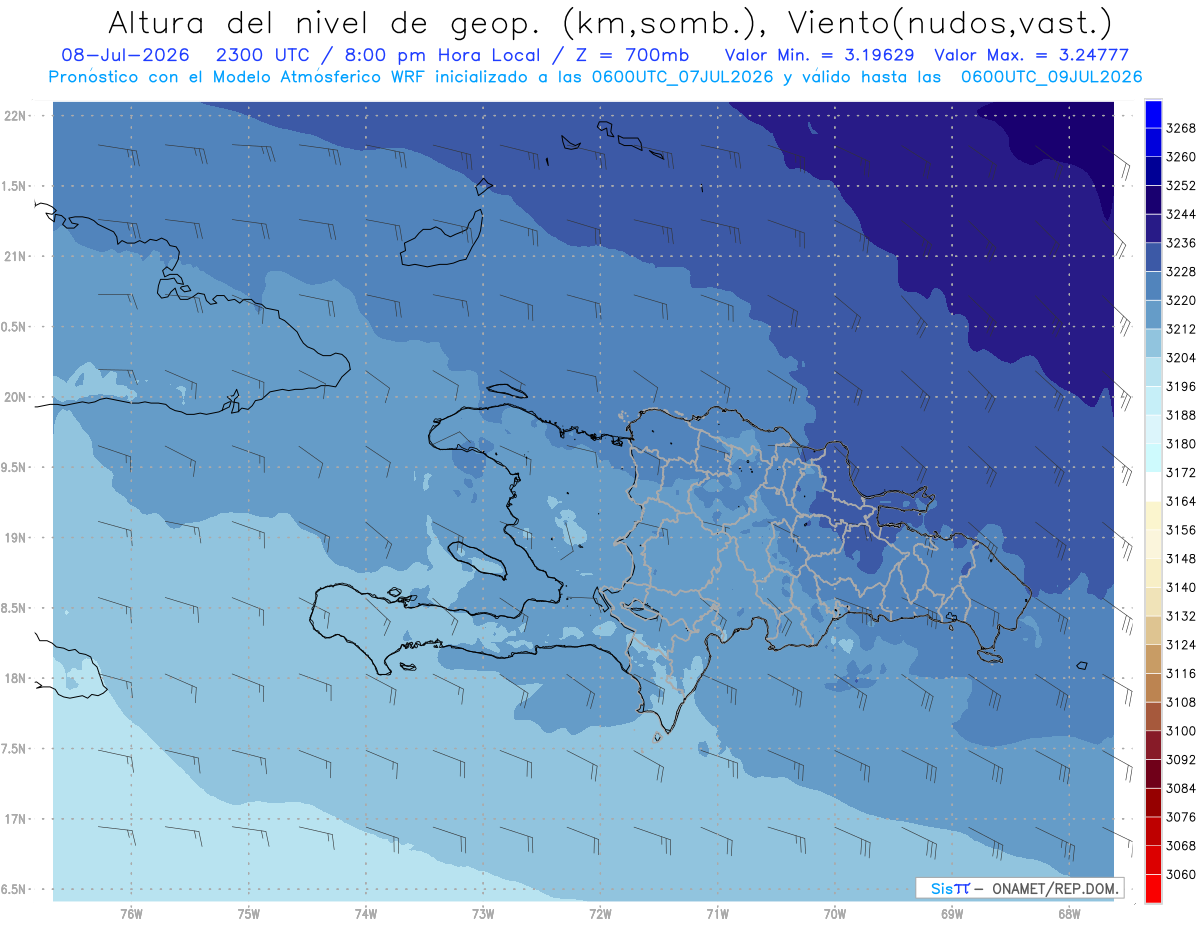Click the '73W' longitude axis label
The image size is (1200, 927).
(483, 913)
